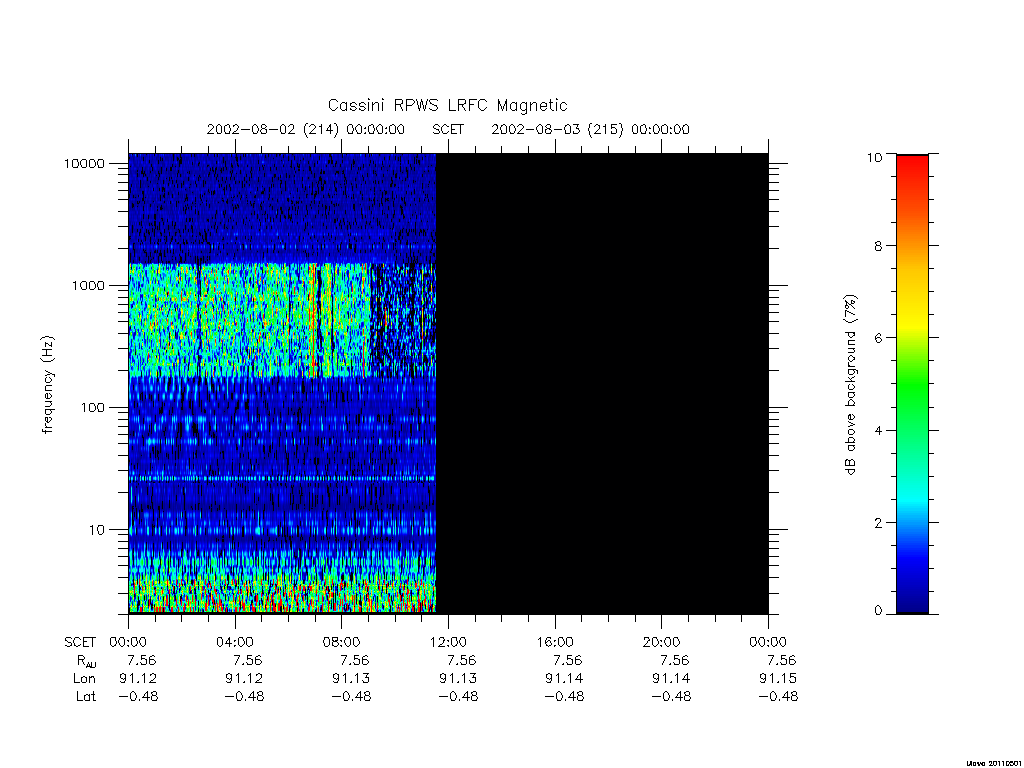Click the '10' frequency axis label
Screen dimensions: 1024x768
click(x=97, y=530)
